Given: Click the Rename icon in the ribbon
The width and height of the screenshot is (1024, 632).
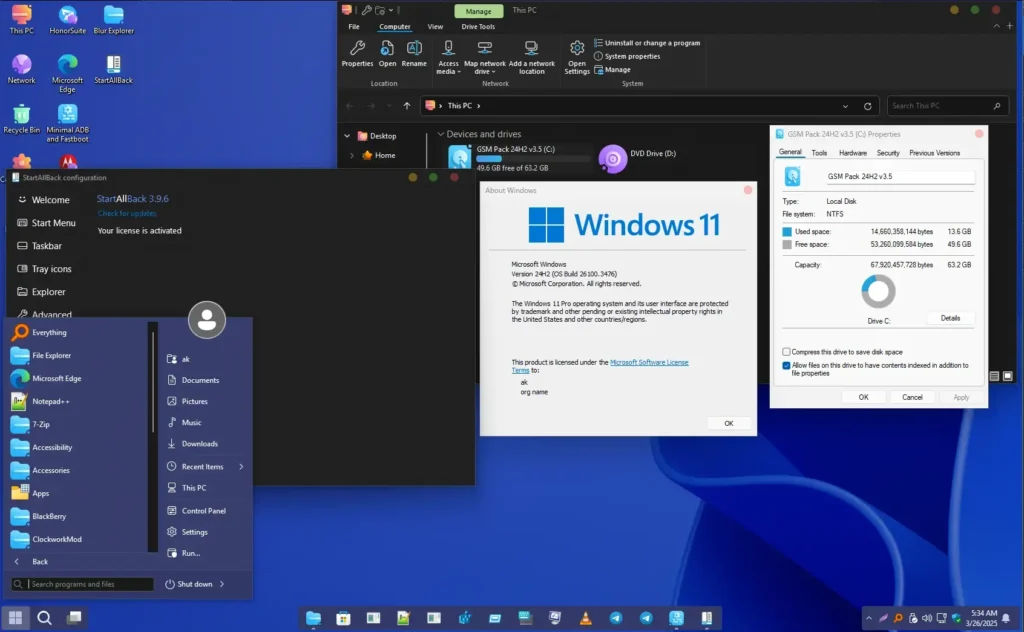Looking at the screenshot, I should tap(414, 49).
